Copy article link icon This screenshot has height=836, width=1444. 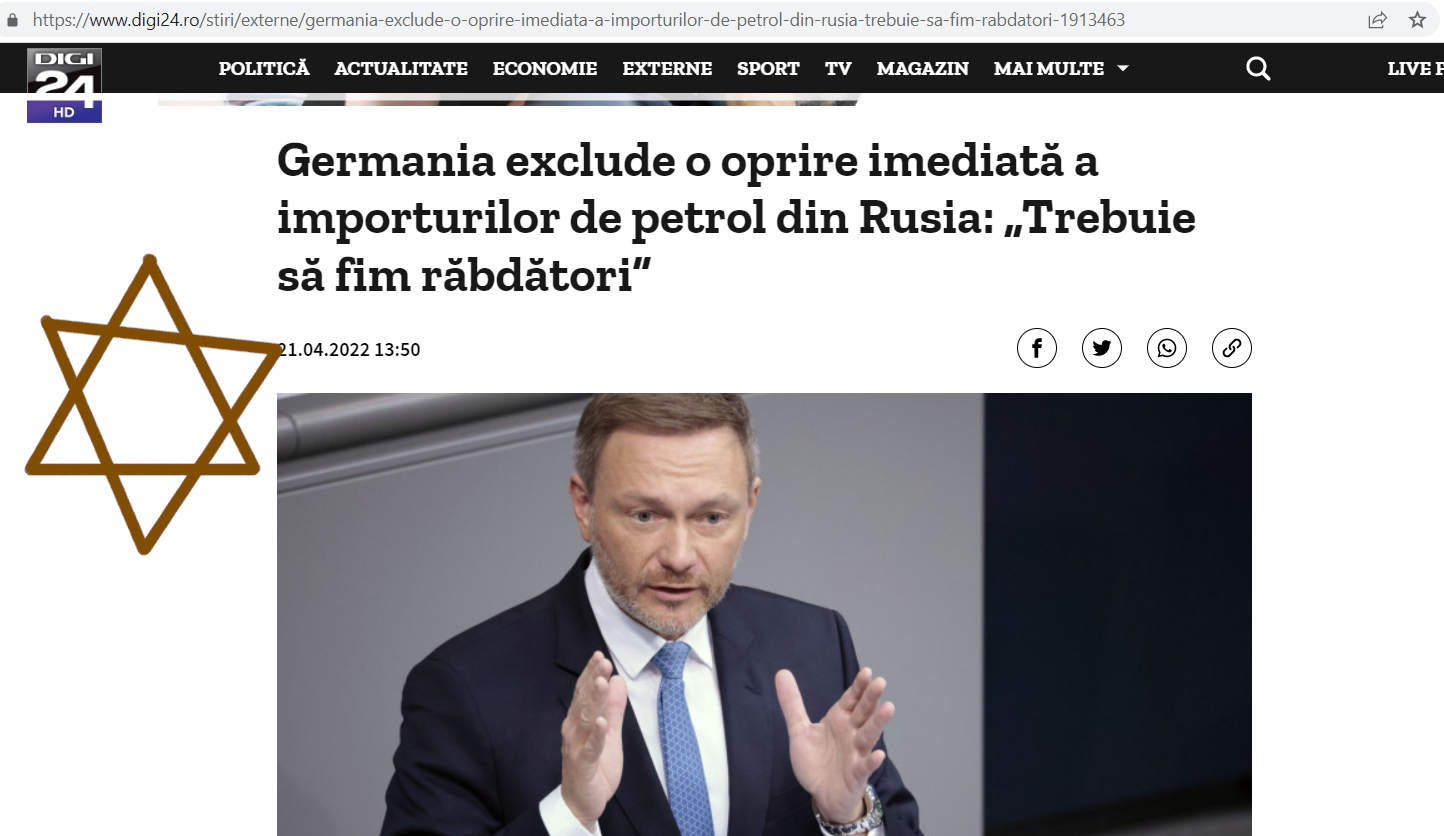(x=1232, y=348)
